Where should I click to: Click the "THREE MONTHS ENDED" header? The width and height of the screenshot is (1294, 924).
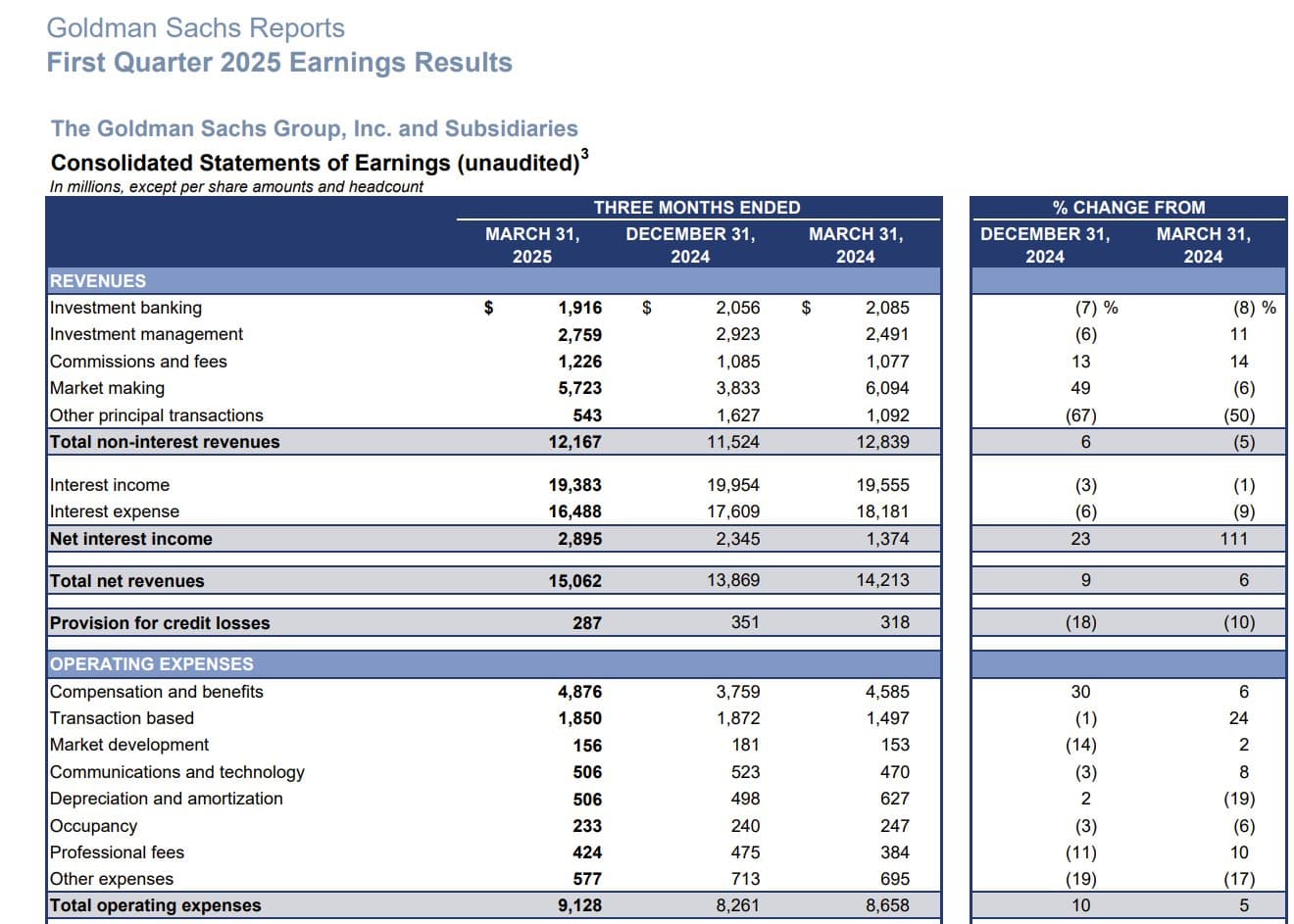pyautogui.click(x=697, y=208)
